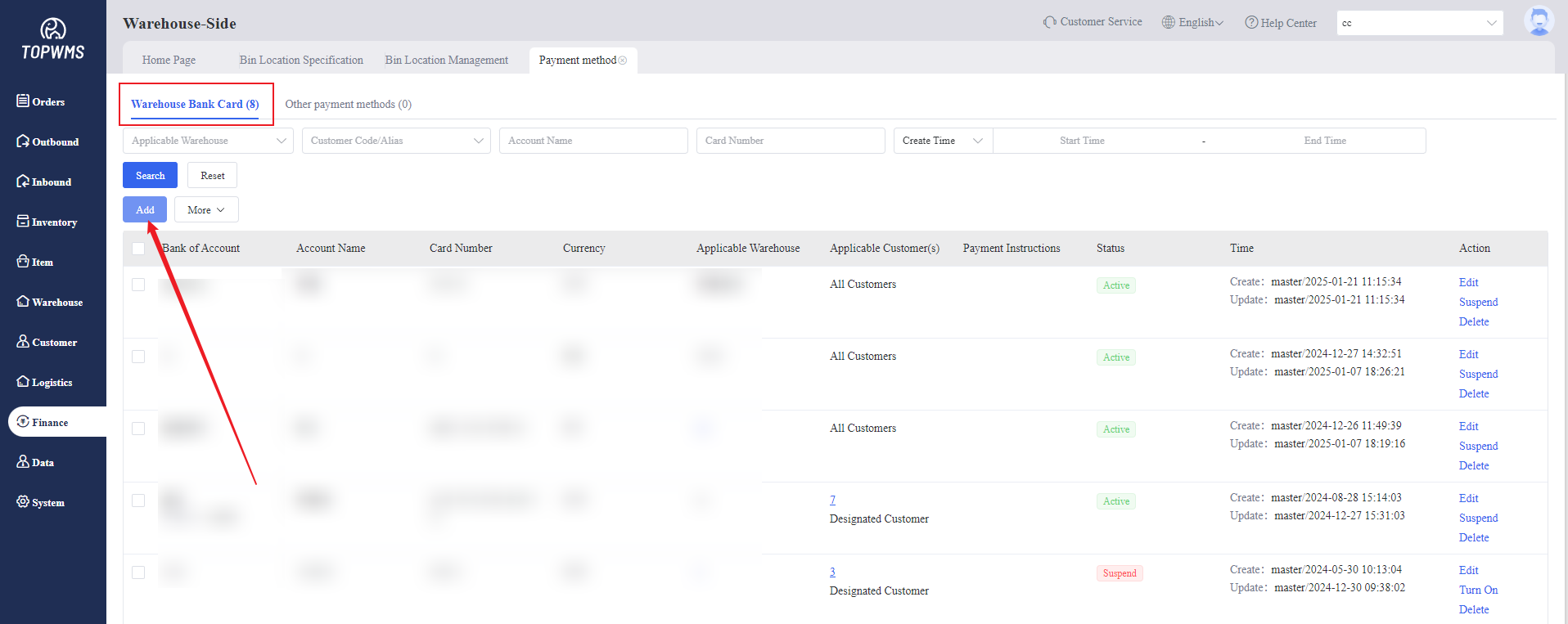Click the blue Search button

(150, 176)
